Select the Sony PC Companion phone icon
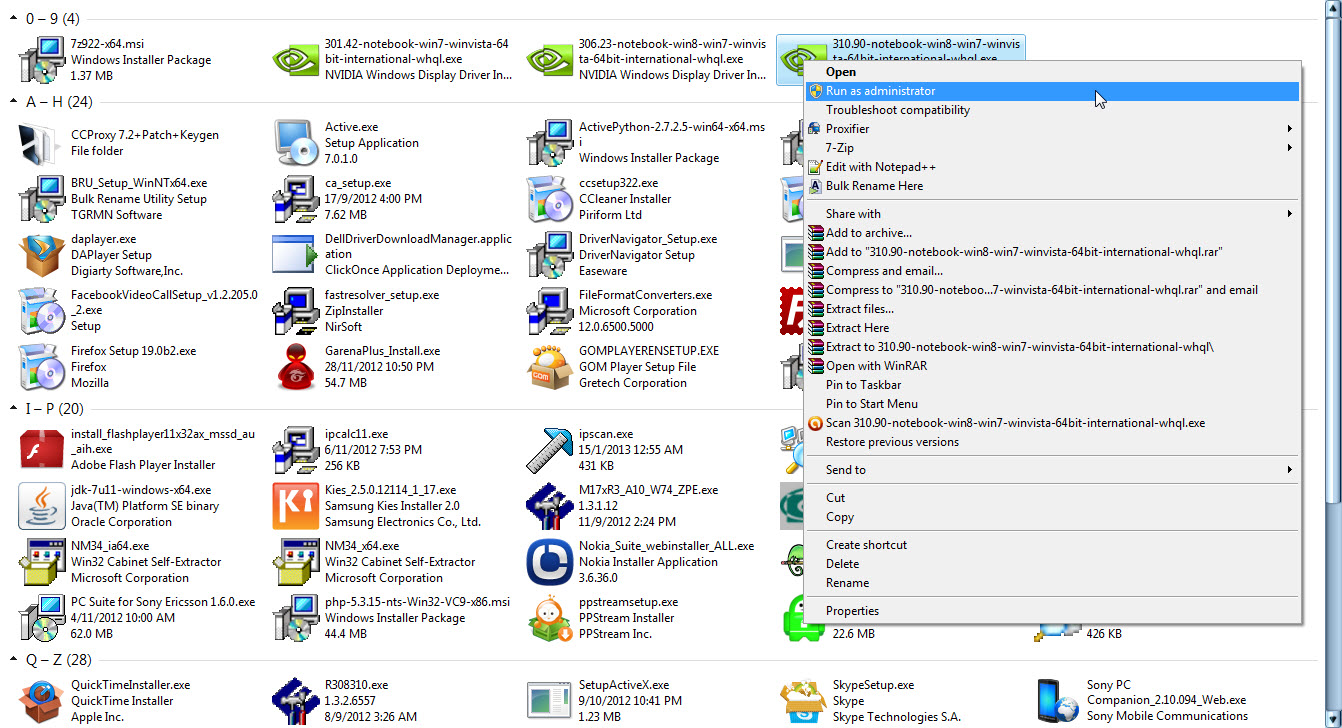Screen dimensions: 1342x728 tap(1057, 701)
